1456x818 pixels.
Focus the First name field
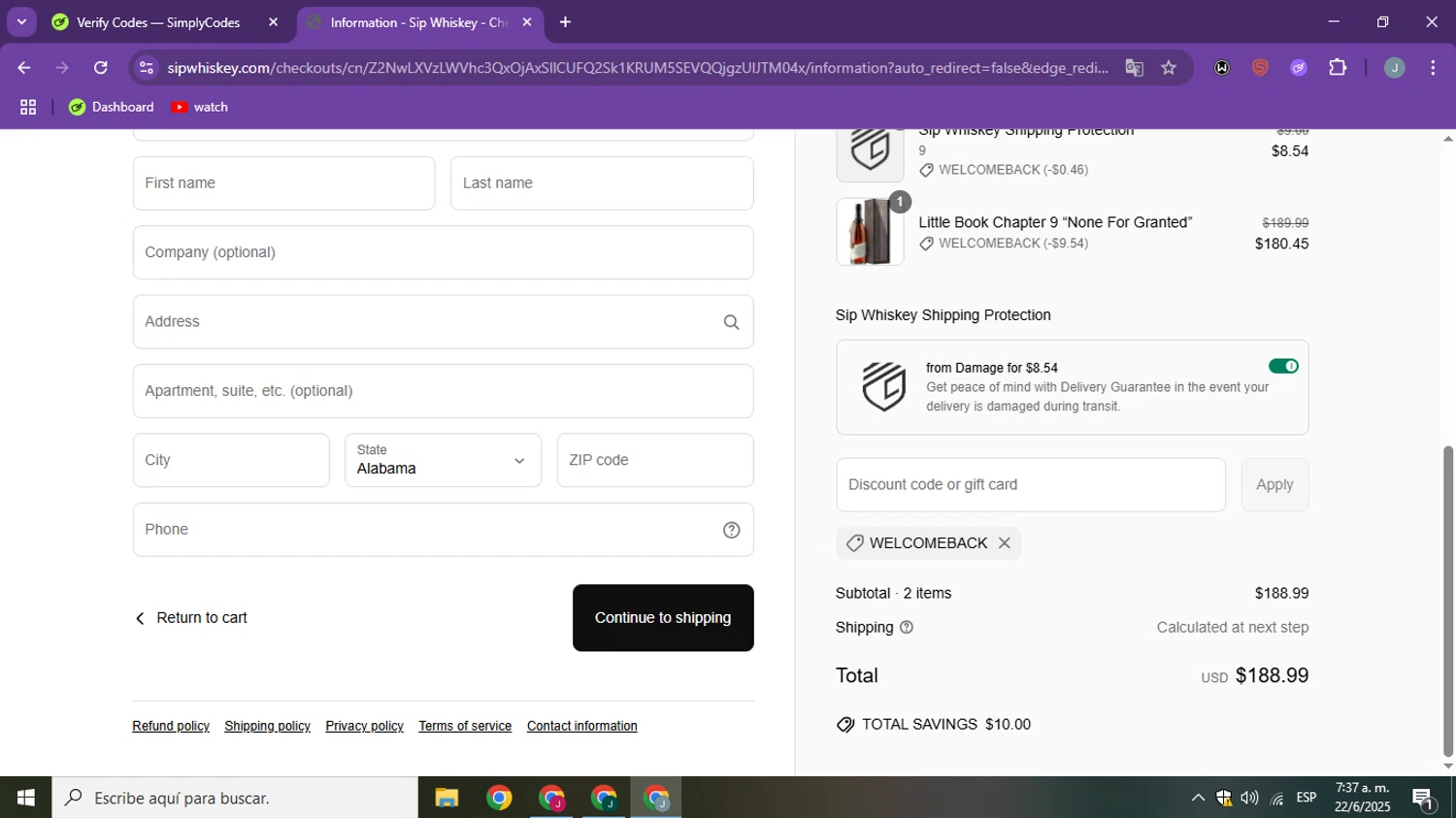tap(283, 183)
